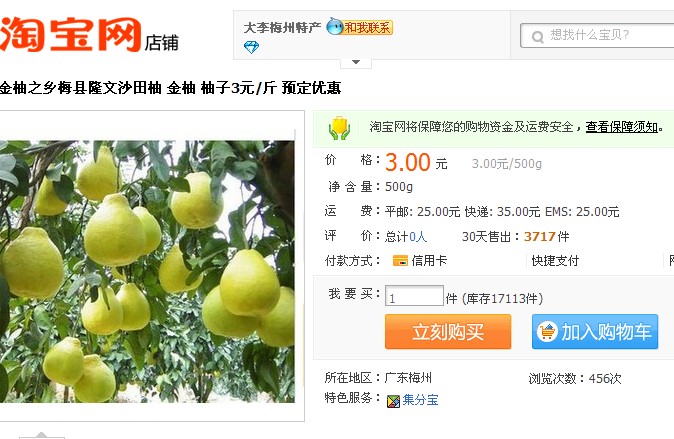Click the blue diamond seller rating icon

251,47
